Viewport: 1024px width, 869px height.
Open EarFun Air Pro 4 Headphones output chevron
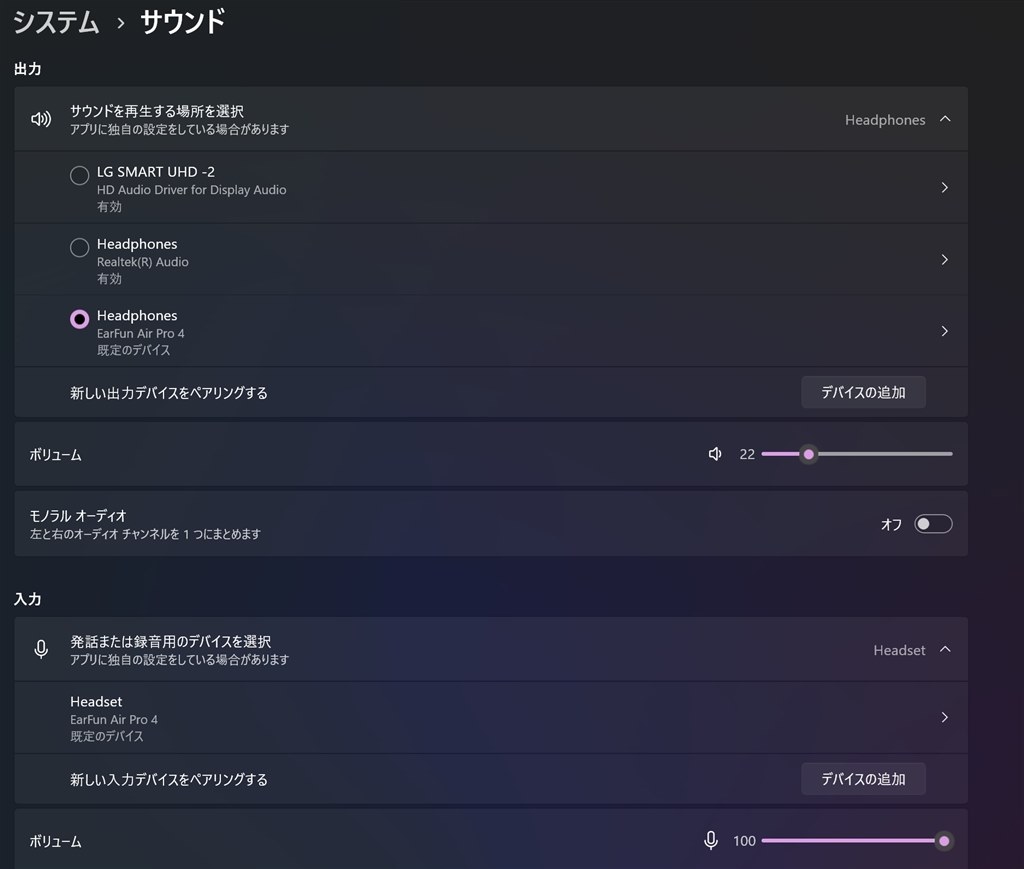[945, 331]
